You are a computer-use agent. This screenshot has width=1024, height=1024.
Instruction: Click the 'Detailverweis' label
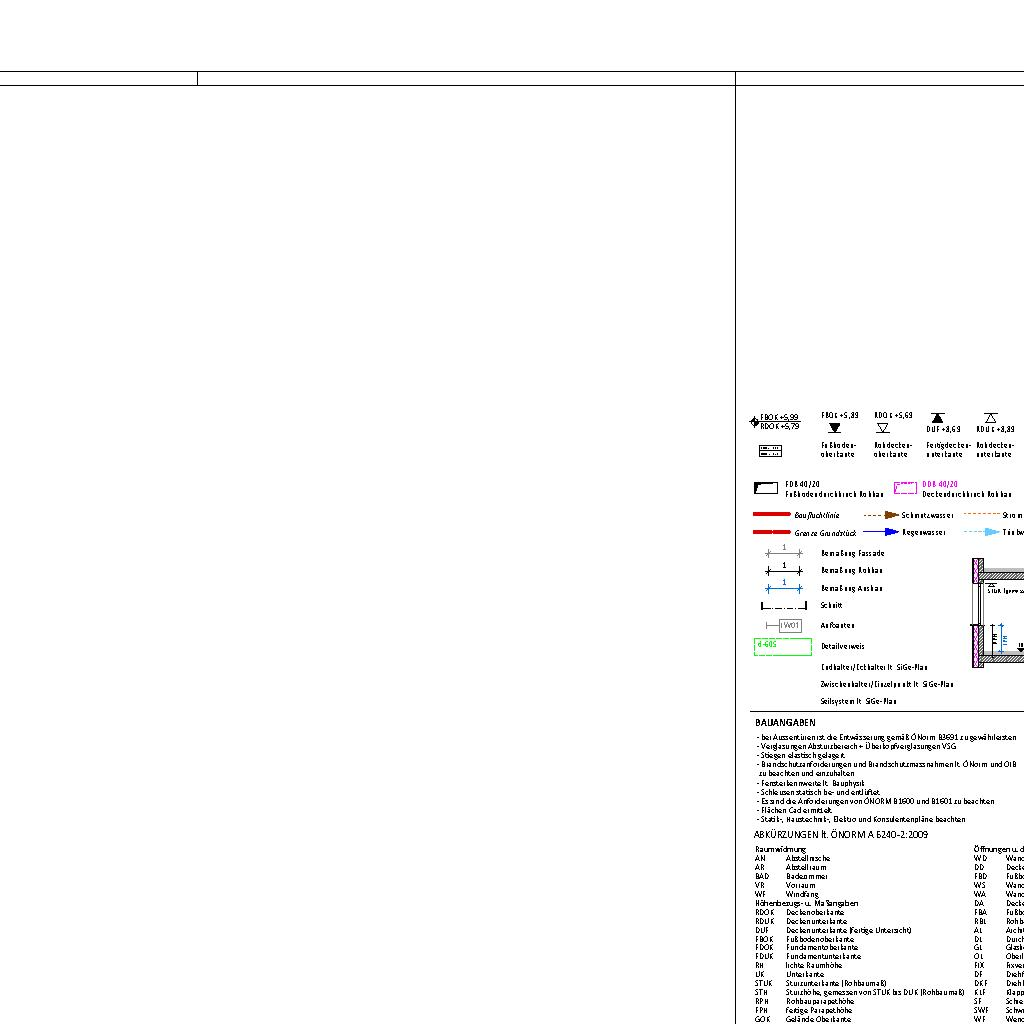click(x=842, y=647)
